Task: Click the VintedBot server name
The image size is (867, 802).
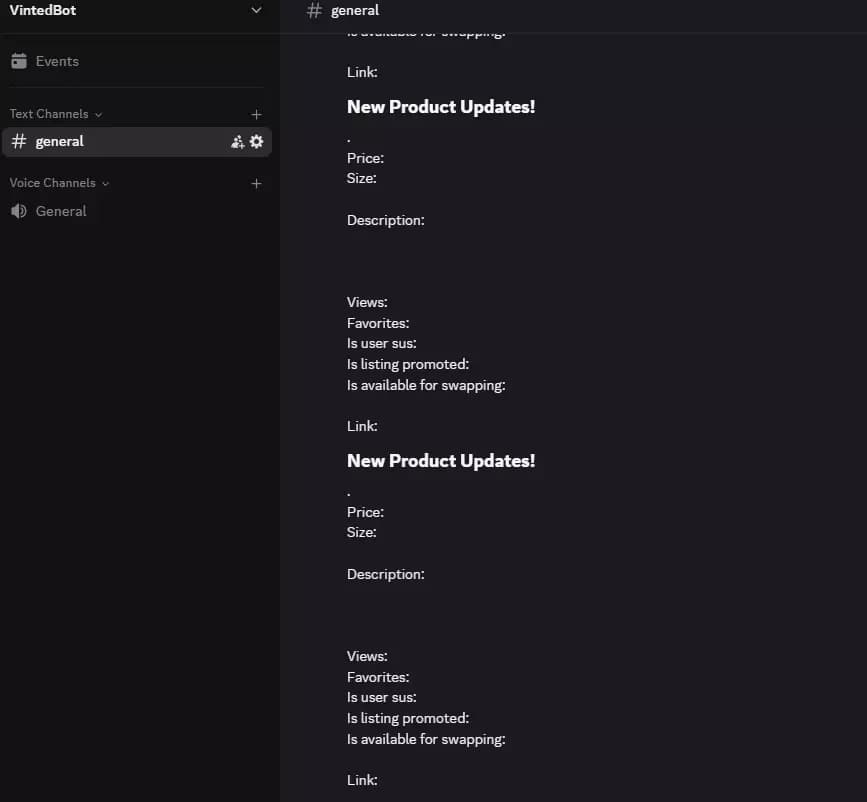Action: [43, 10]
